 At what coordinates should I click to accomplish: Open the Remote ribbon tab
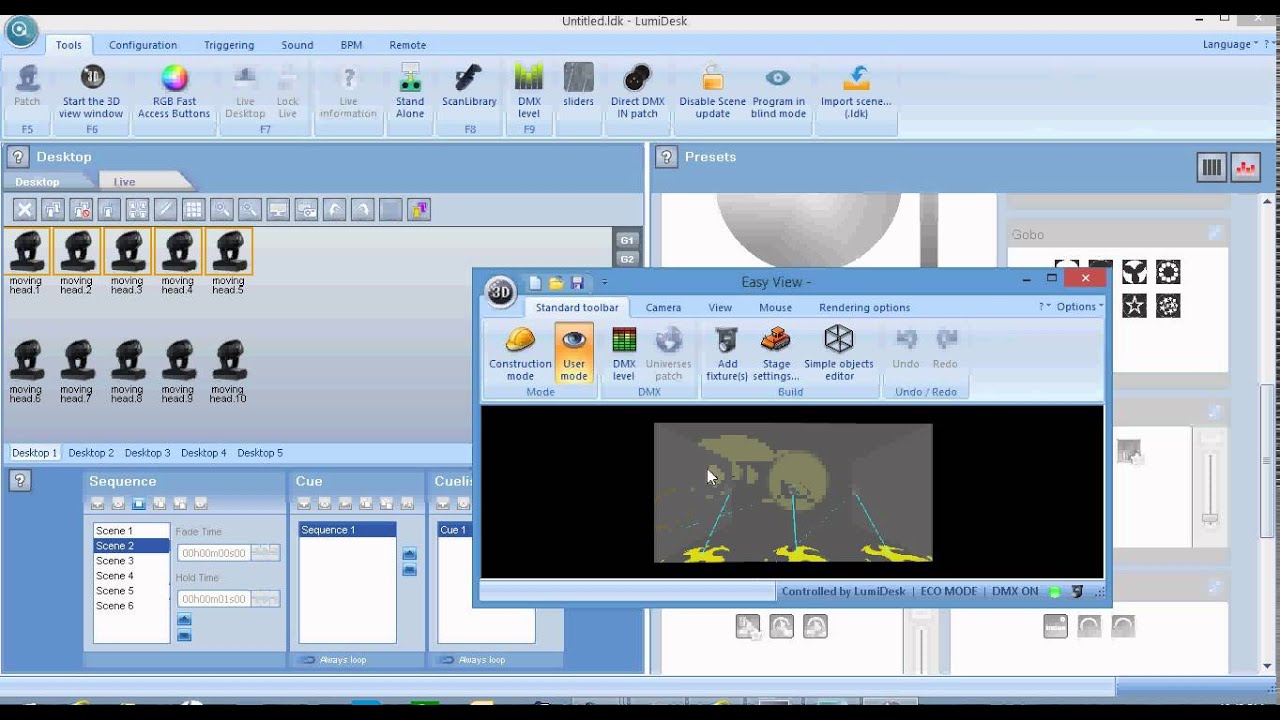[x=408, y=45]
